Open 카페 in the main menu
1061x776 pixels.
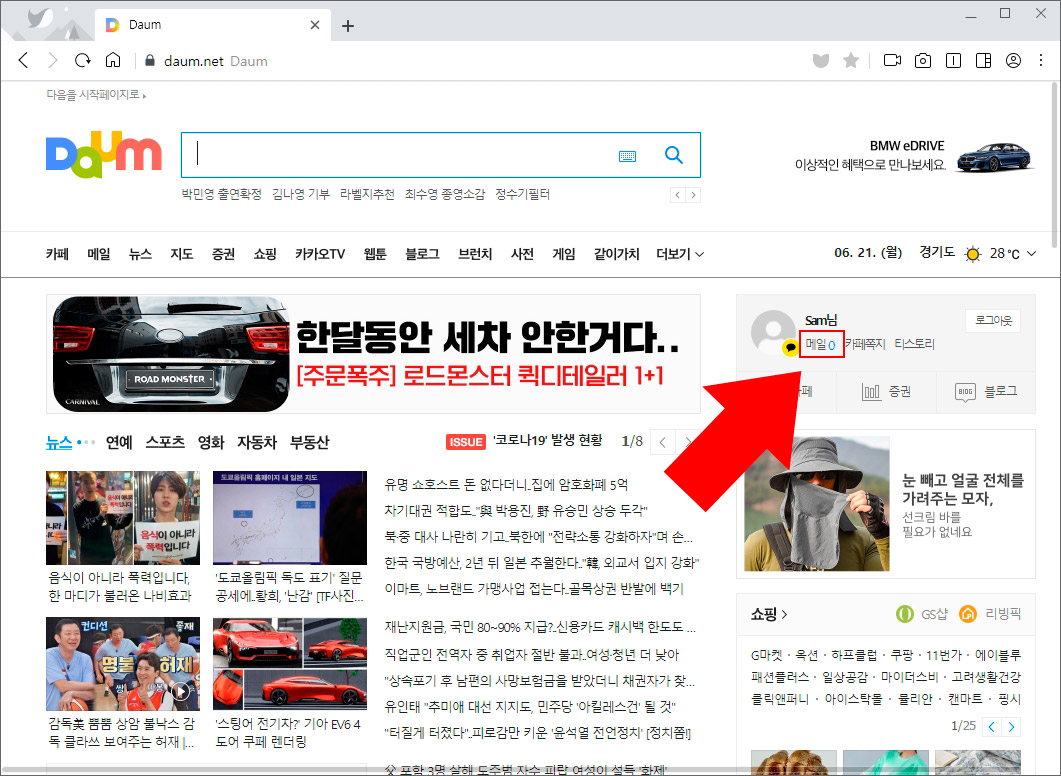click(58, 254)
